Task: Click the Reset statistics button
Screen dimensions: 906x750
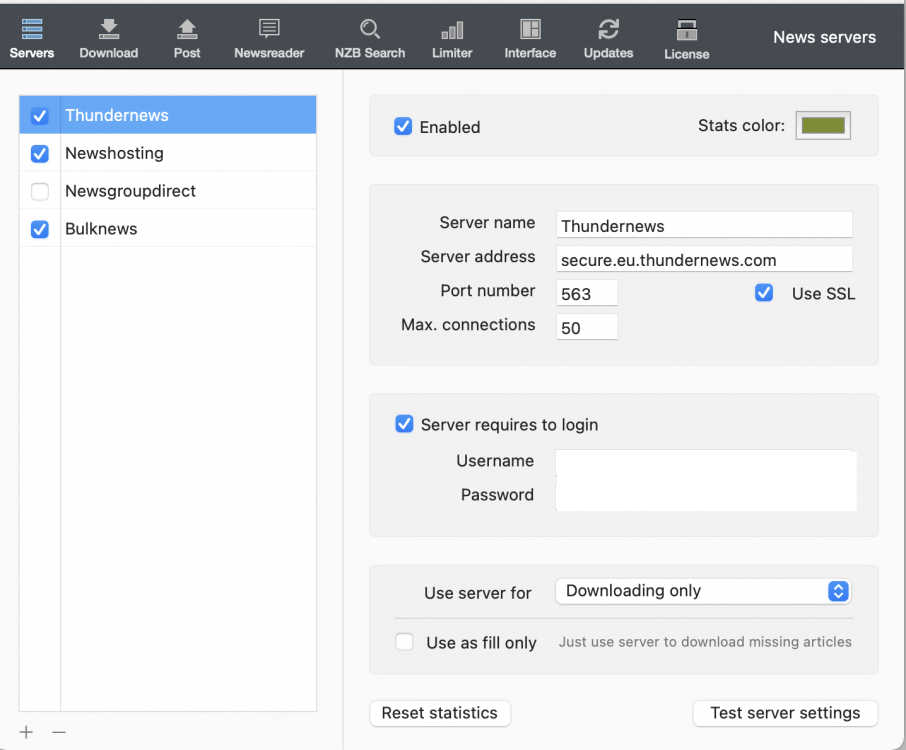Action: [440, 713]
